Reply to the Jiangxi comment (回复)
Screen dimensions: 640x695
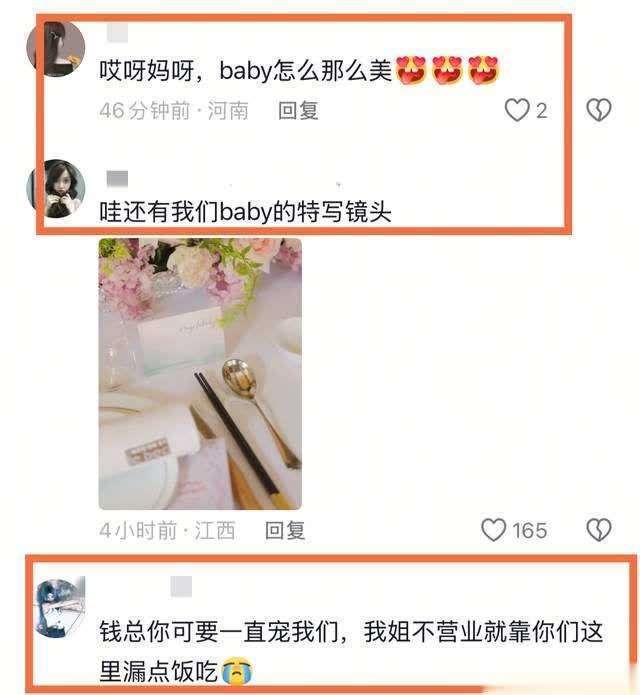(285, 531)
